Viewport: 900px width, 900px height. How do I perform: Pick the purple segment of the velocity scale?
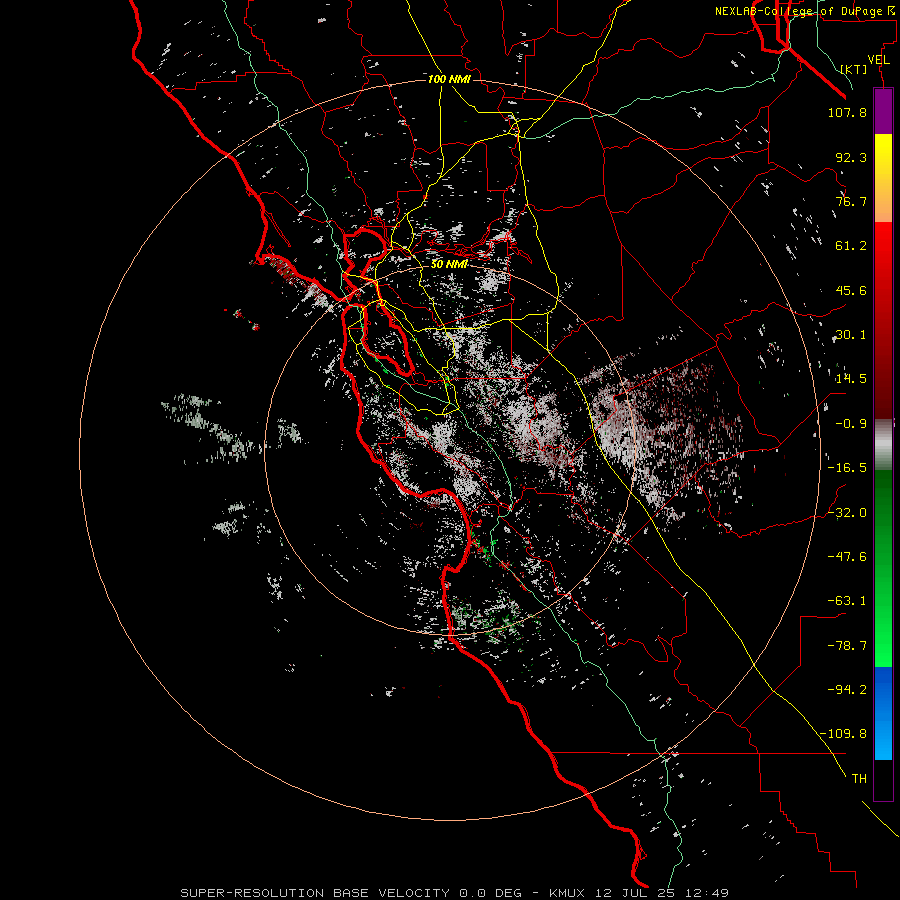coord(883,112)
